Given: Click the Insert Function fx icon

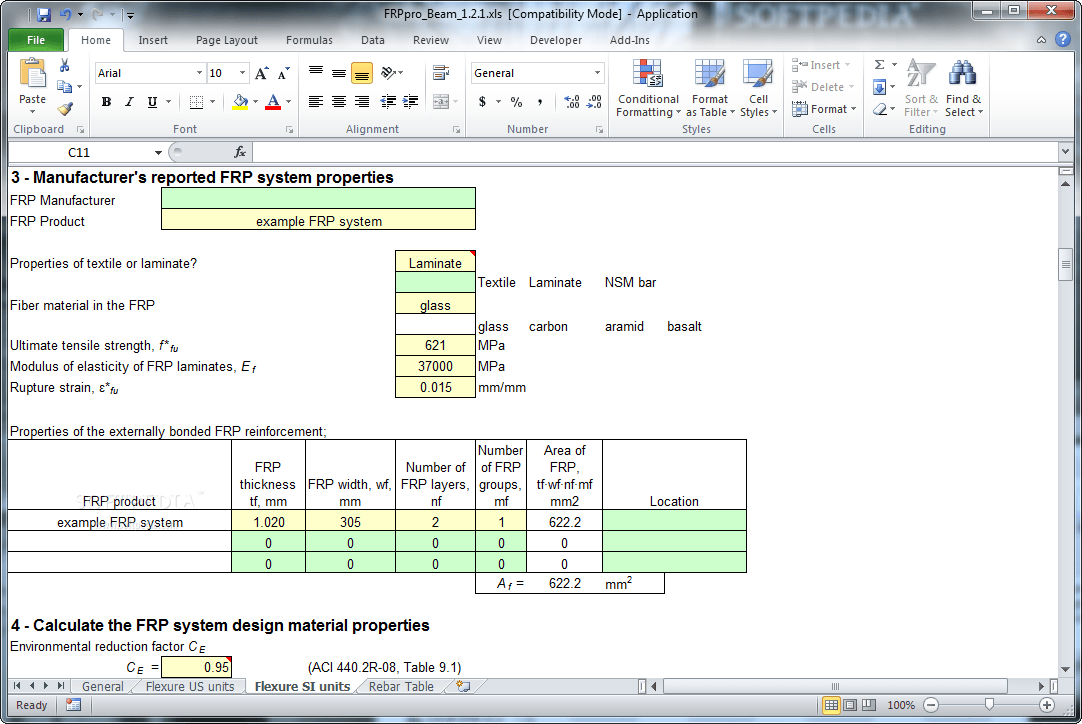Looking at the screenshot, I should click(x=240, y=152).
